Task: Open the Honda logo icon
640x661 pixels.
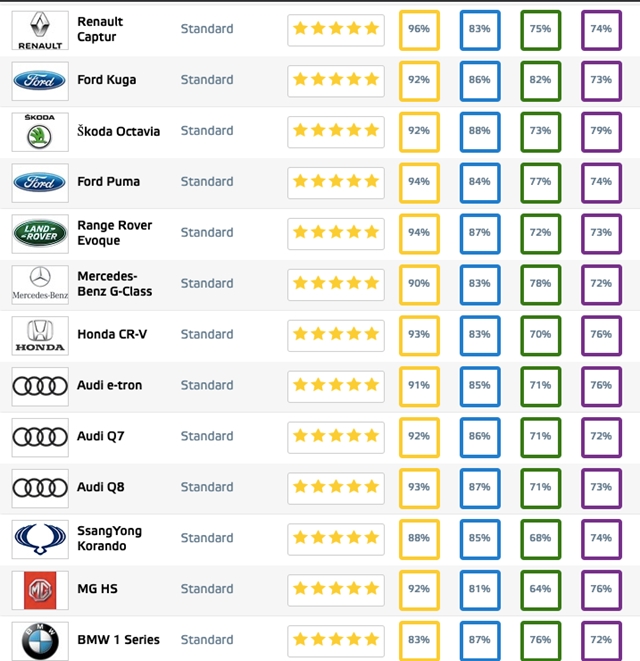Action: 40,336
